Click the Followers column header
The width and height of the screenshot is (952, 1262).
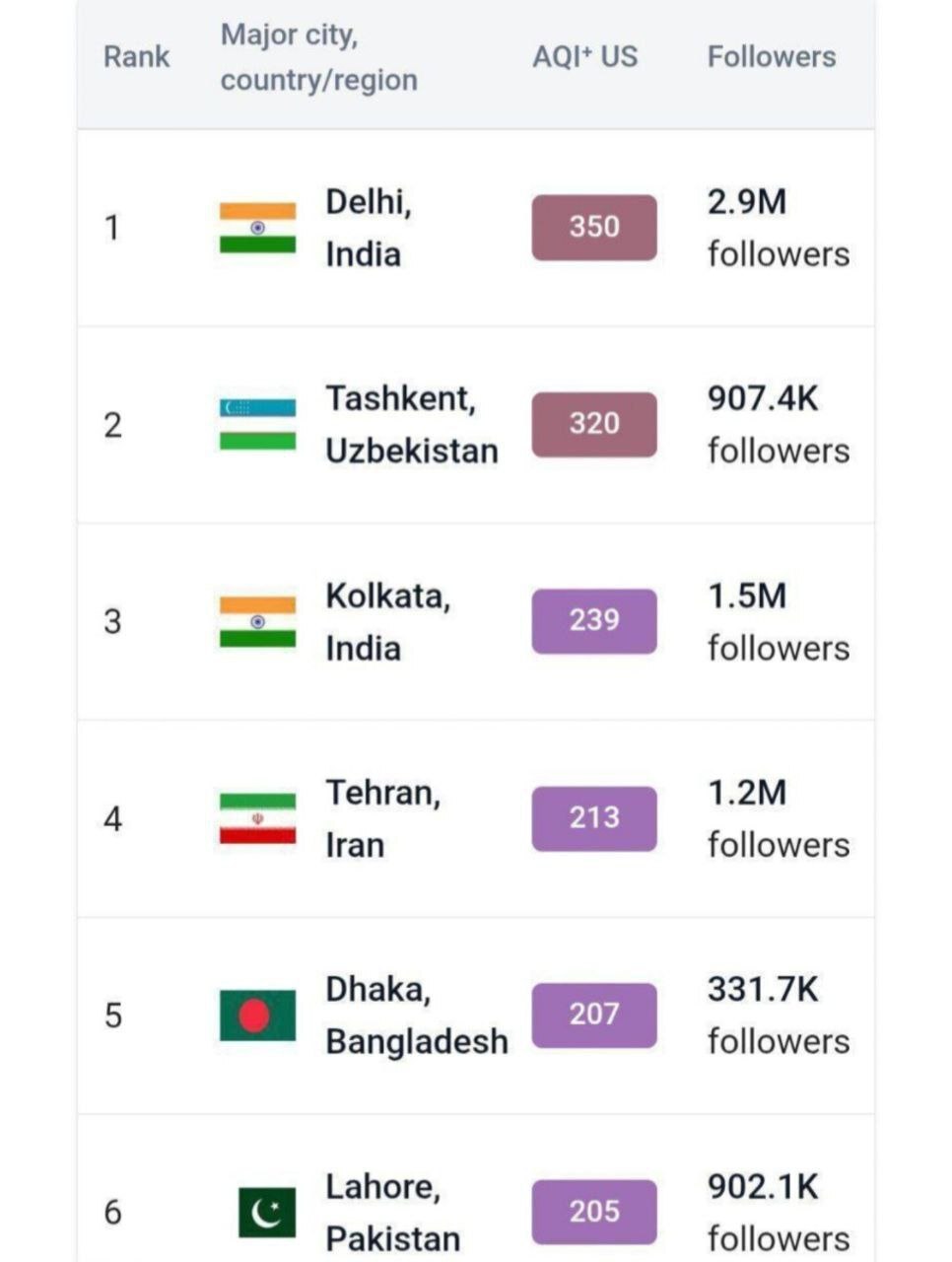[772, 57]
